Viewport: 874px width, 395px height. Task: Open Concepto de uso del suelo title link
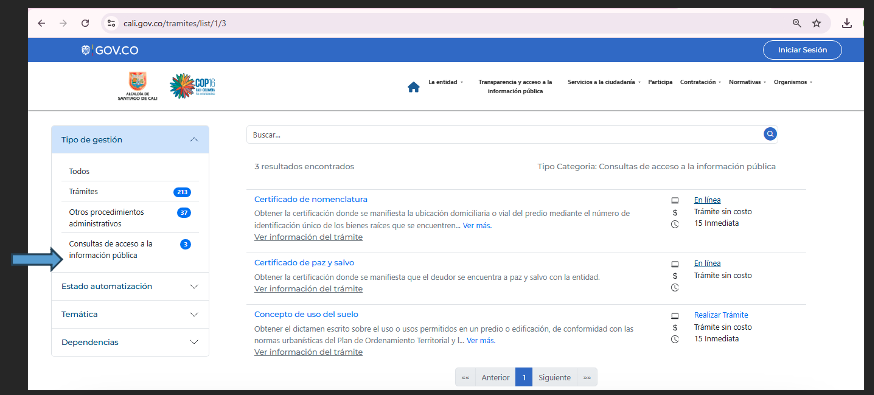(x=306, y=314)
